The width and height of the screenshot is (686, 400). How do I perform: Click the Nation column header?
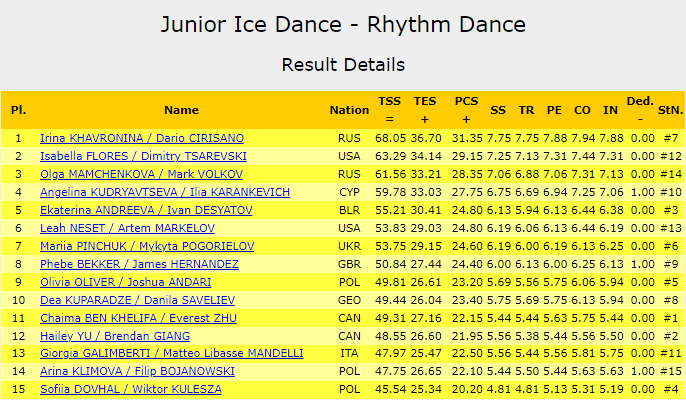click(349, 110)
